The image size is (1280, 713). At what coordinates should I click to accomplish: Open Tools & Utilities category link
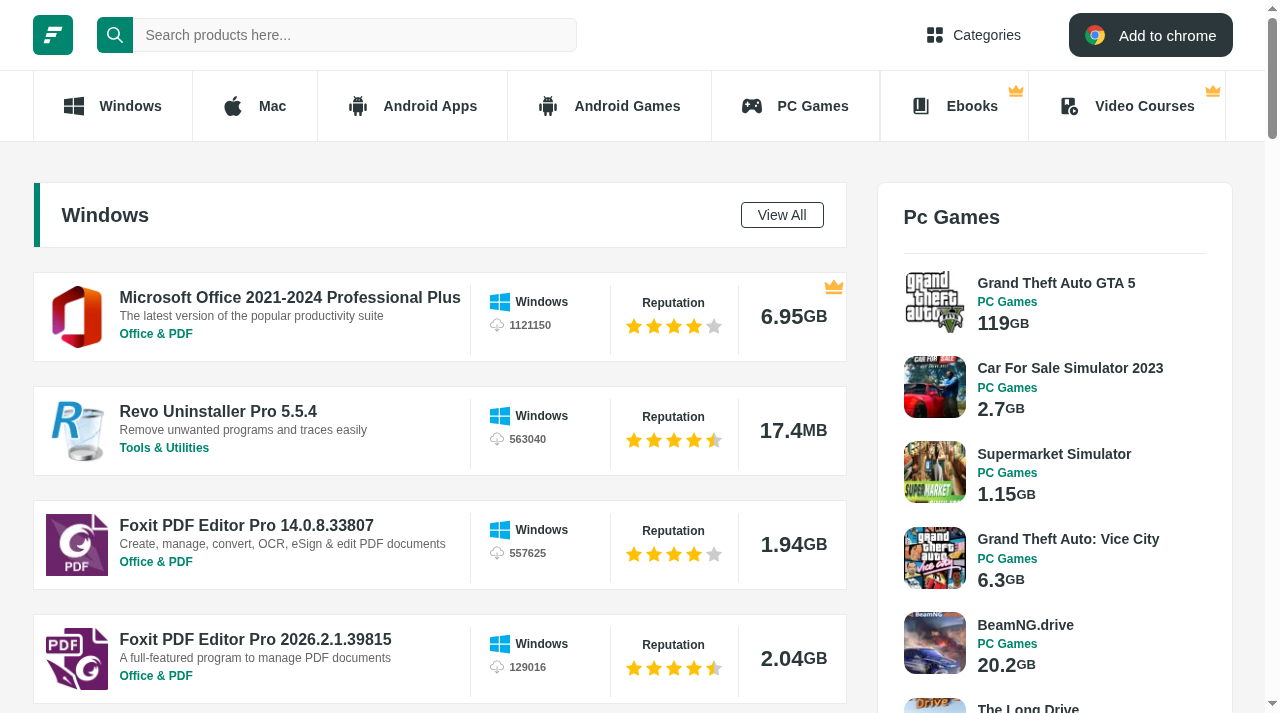tap(164, 448)
